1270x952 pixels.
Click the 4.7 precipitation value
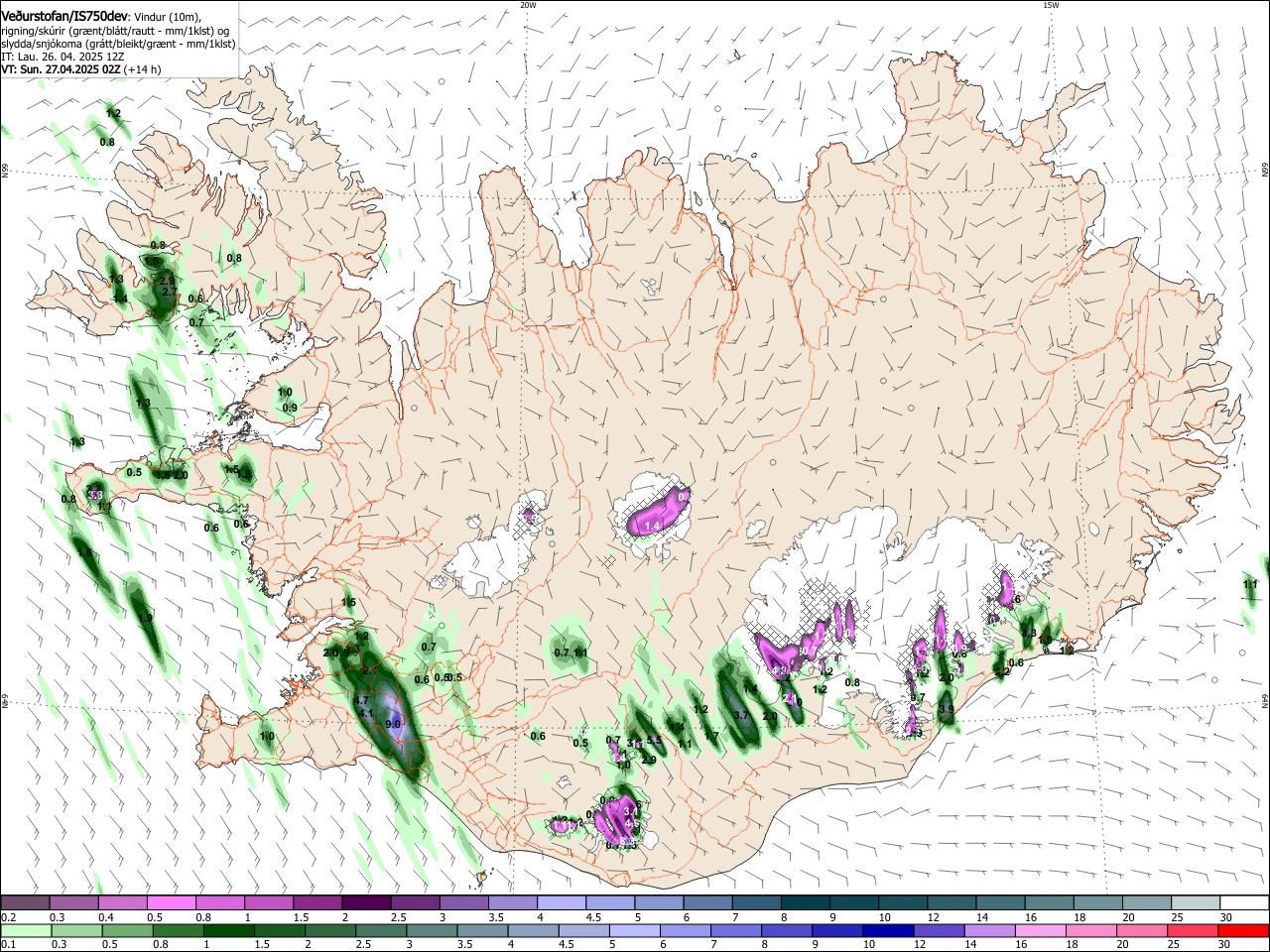coord(361,701)
